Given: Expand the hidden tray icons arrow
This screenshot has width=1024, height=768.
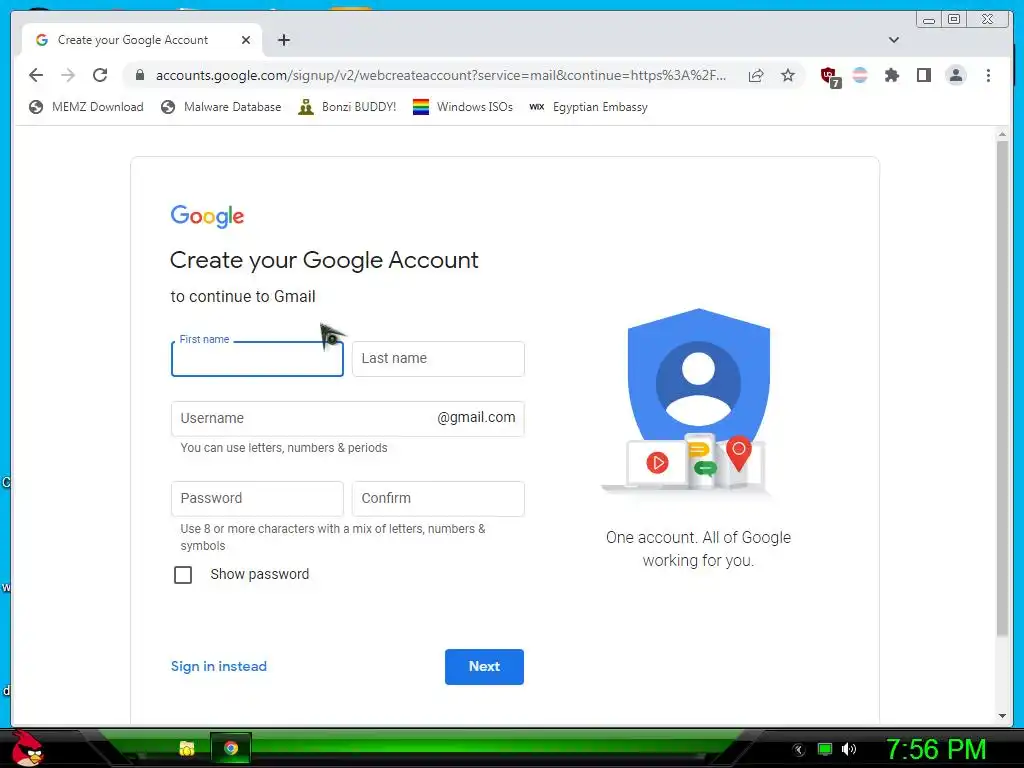Looking at the screenshot, I should coord(798,750).
